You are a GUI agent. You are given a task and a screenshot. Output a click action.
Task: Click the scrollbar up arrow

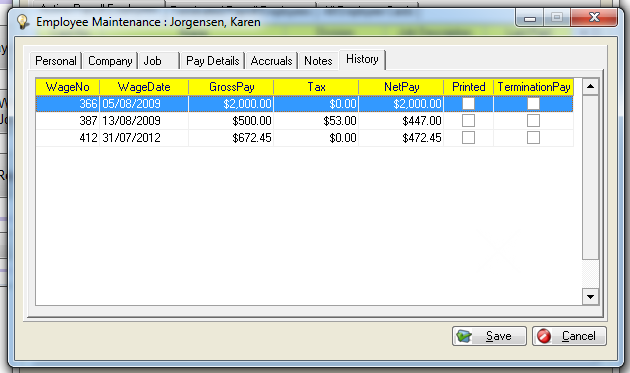[x=590, y=86]
